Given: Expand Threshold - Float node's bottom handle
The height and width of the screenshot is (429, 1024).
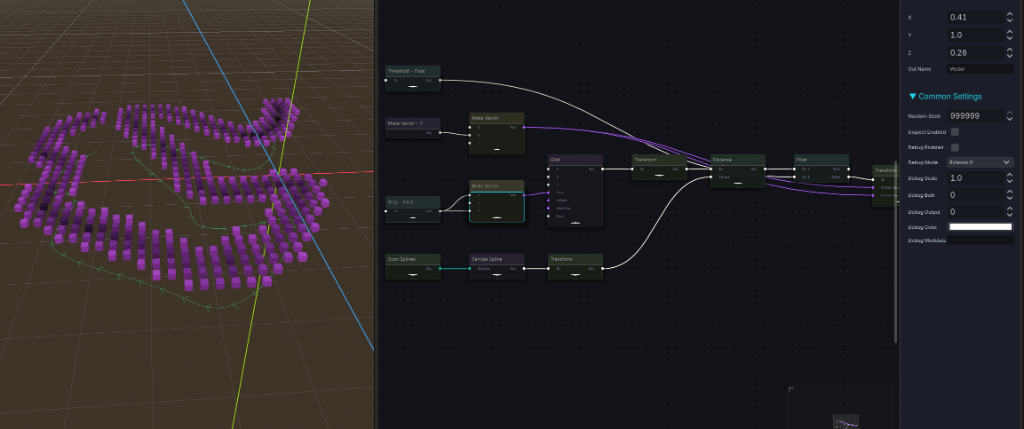Looking at the screenshot, I should pos(412,87).
